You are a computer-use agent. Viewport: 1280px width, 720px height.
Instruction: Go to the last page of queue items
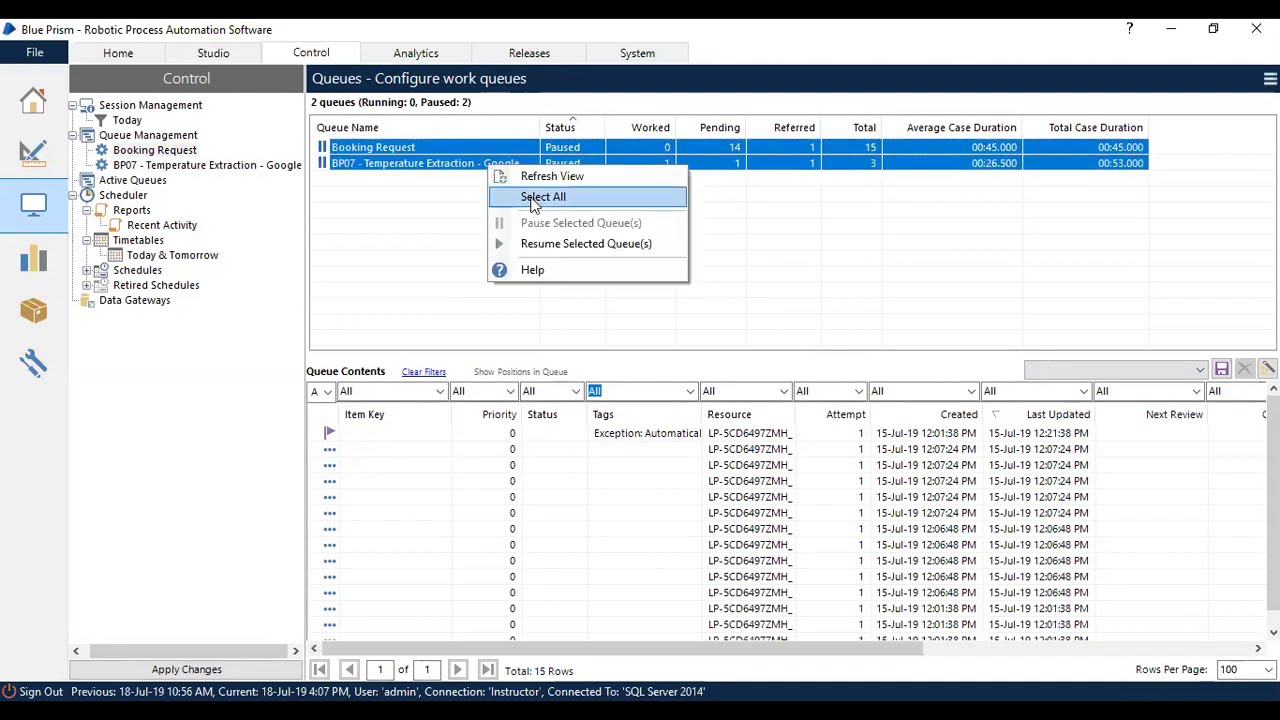coord(487,670)
